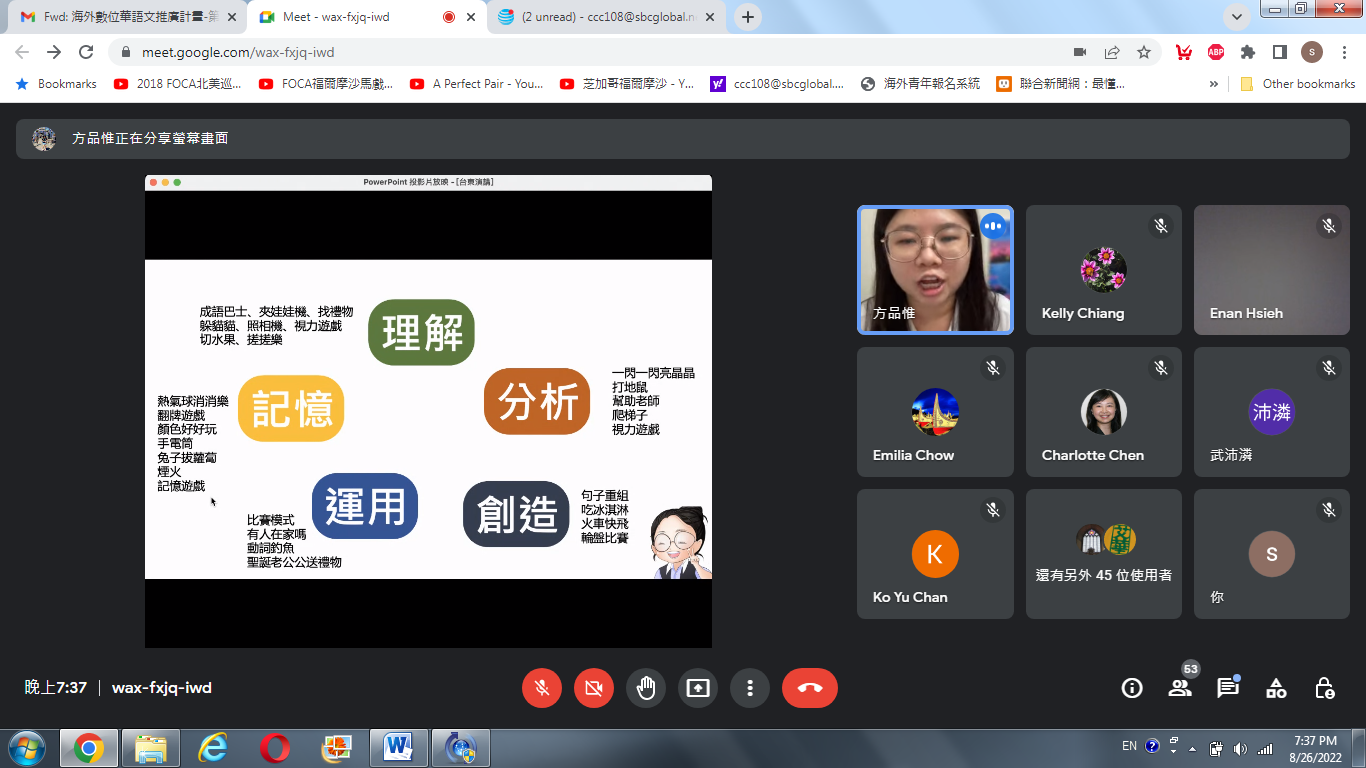
Task: Show the participants list with 53 people
Action: click(1180, 688)
